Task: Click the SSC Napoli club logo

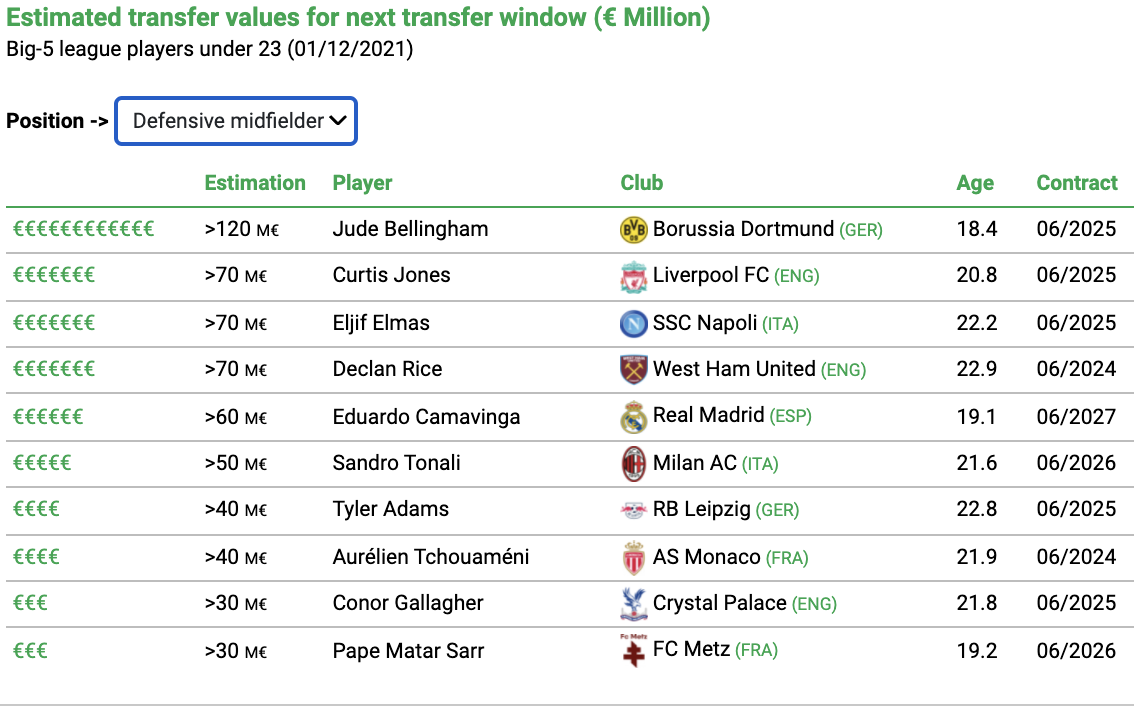Action: (x=634, y=323)
